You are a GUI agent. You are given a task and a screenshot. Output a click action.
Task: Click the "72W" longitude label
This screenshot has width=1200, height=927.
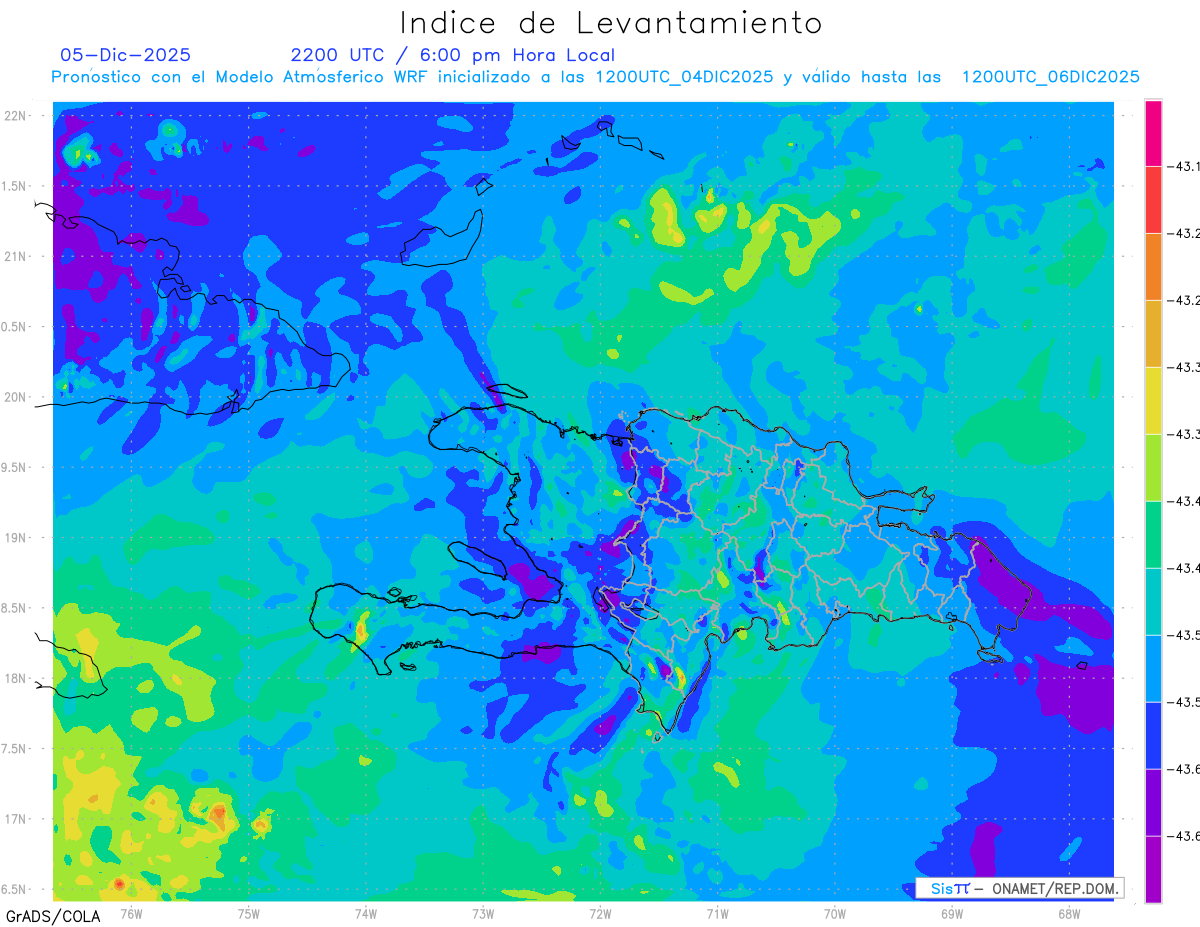[600, 913]
